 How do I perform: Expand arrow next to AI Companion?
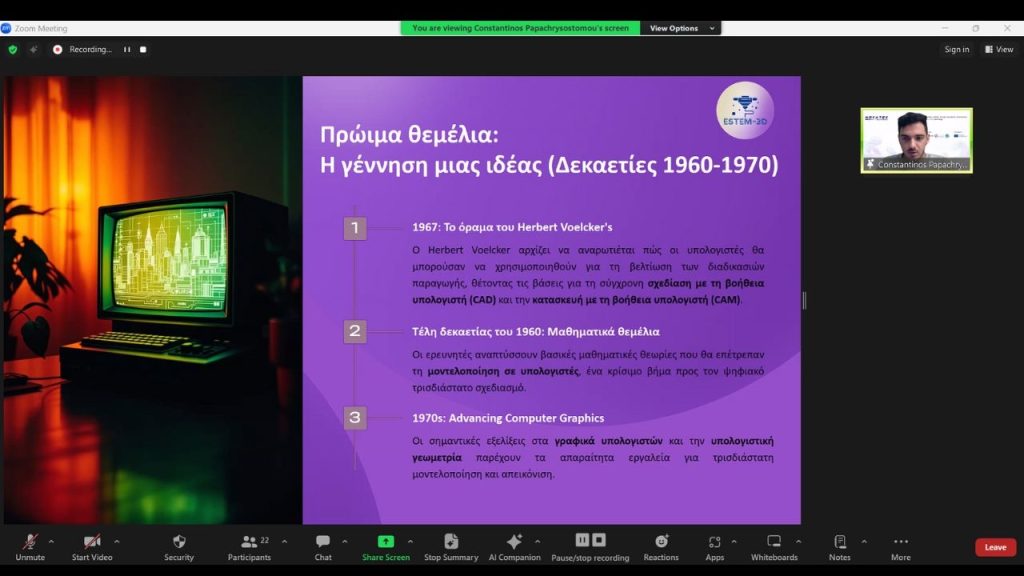coord(537,541)
